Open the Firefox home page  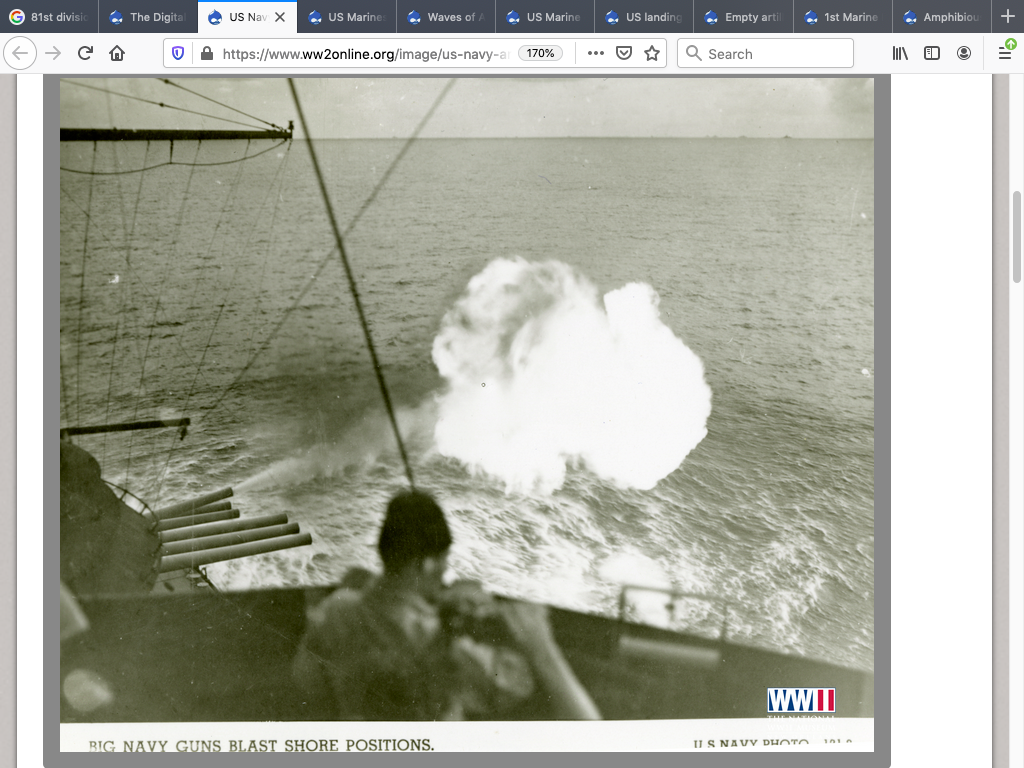(117, 53)
